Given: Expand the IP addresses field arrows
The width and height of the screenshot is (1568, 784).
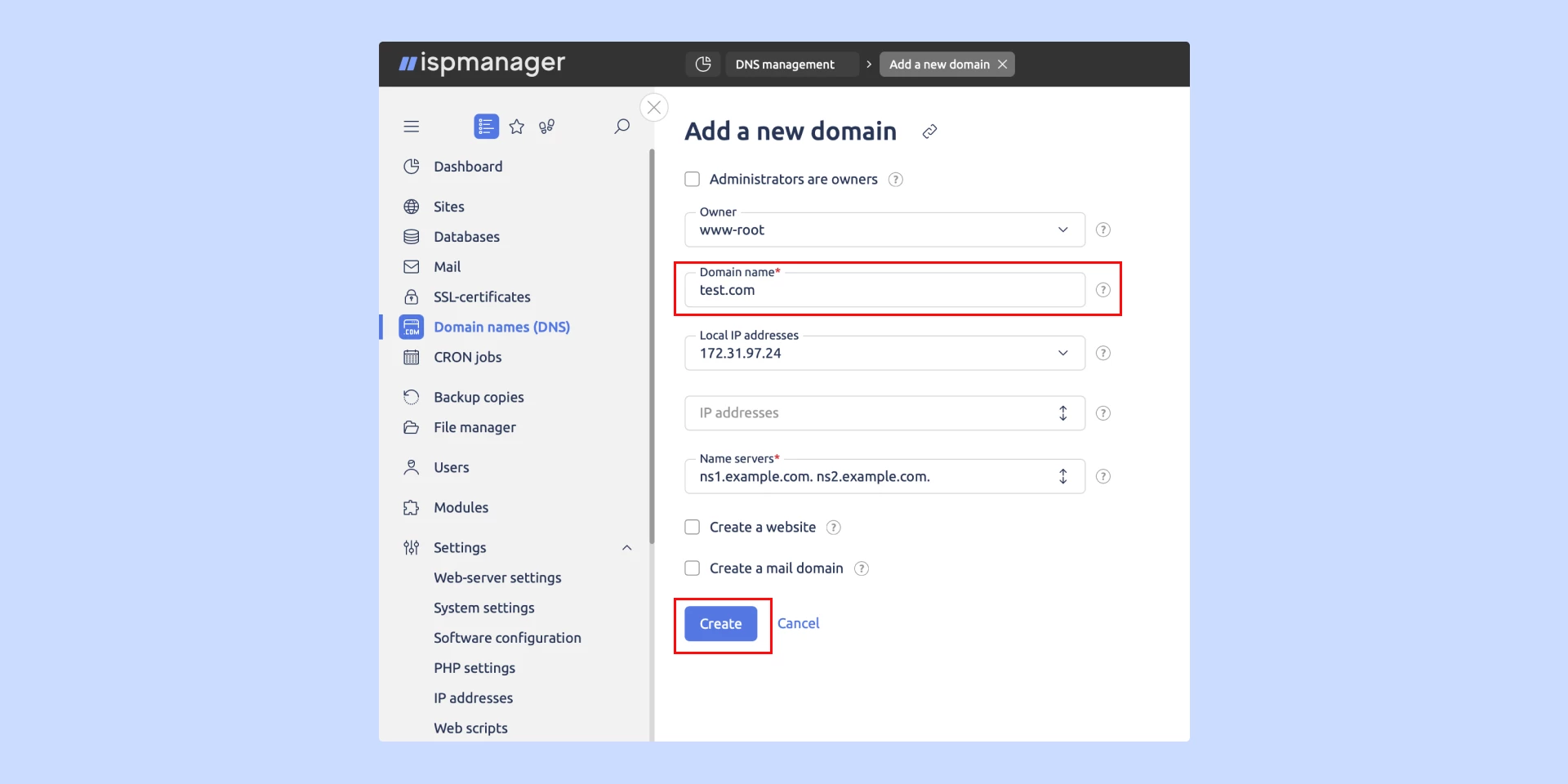Looking at the screenshot, I should 1062,413.
